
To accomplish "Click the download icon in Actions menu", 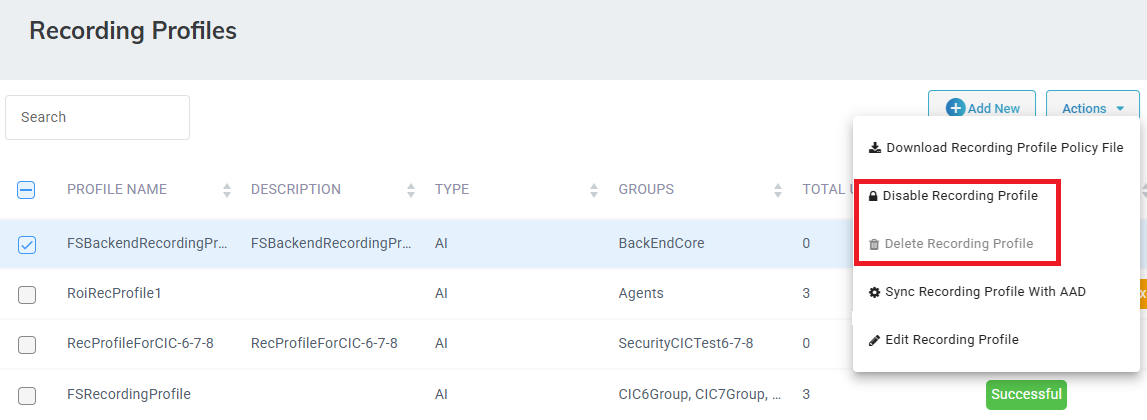I will click(875, 148).
